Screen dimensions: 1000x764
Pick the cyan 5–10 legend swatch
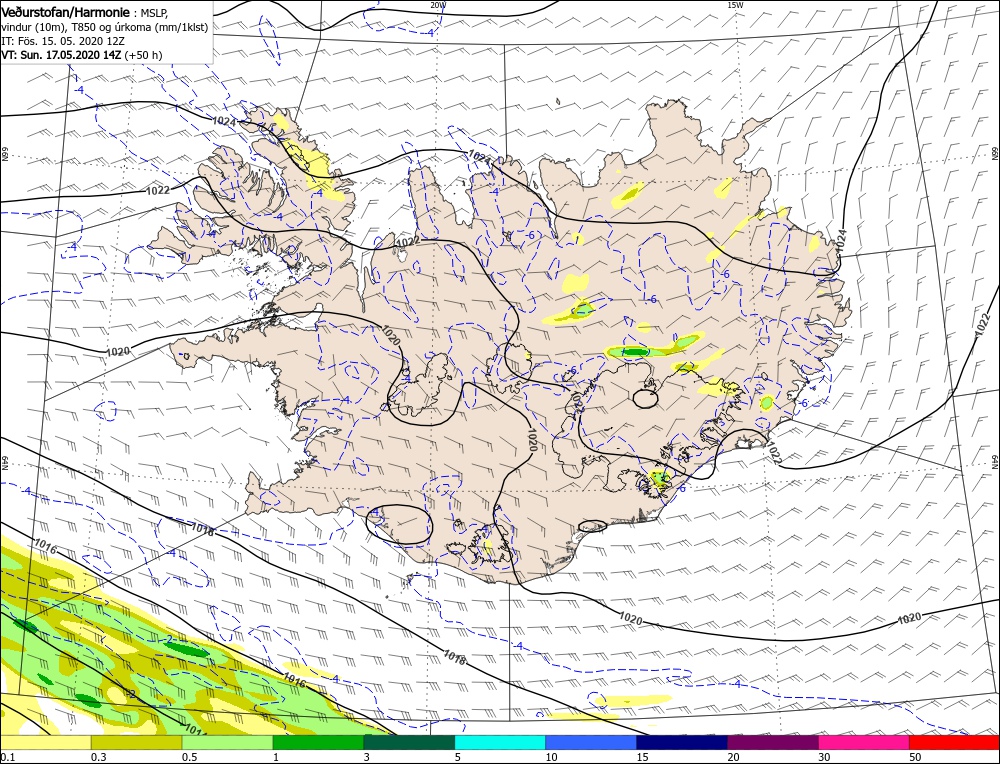click(x=500, y=742)
